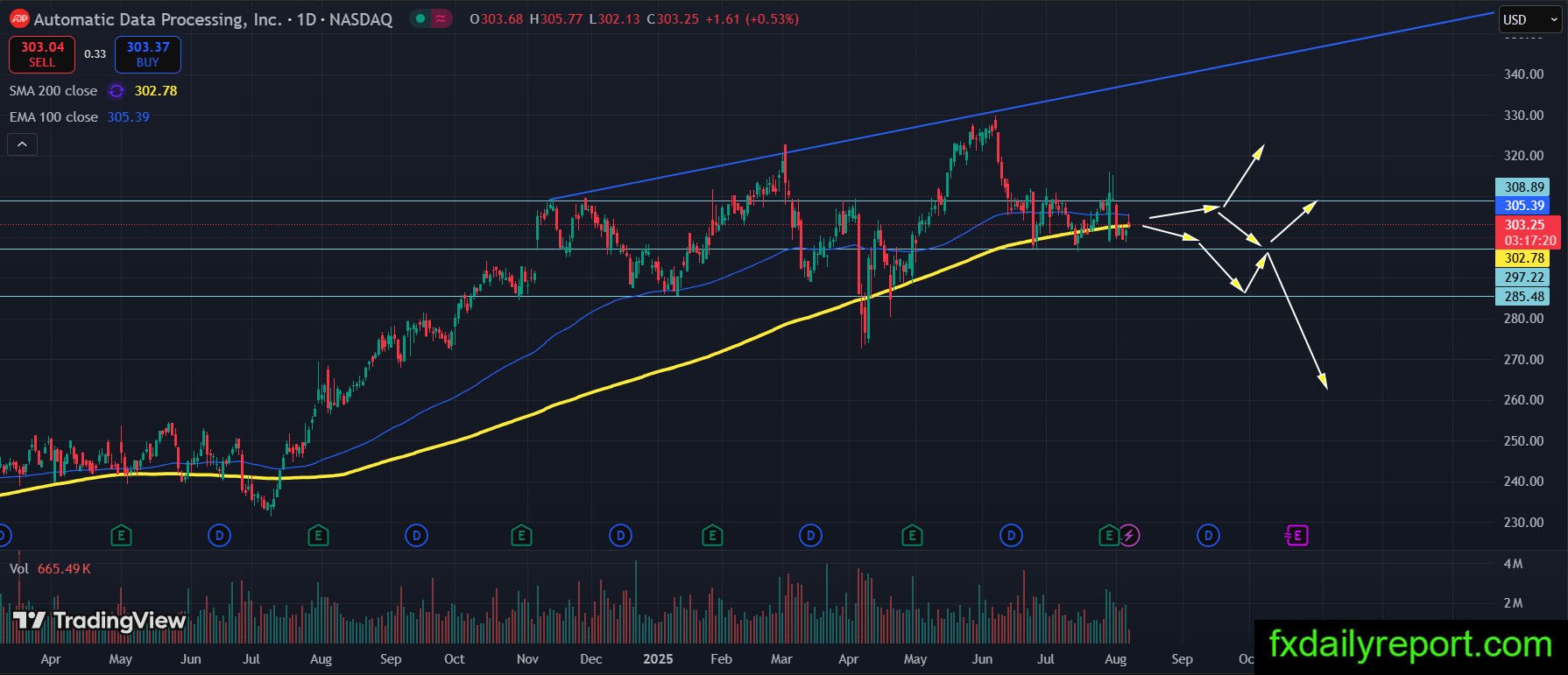Click the pink data-mode indicator beside the symbol
This screenshot has width=1568, height=675.
click(x=441, y=18)
